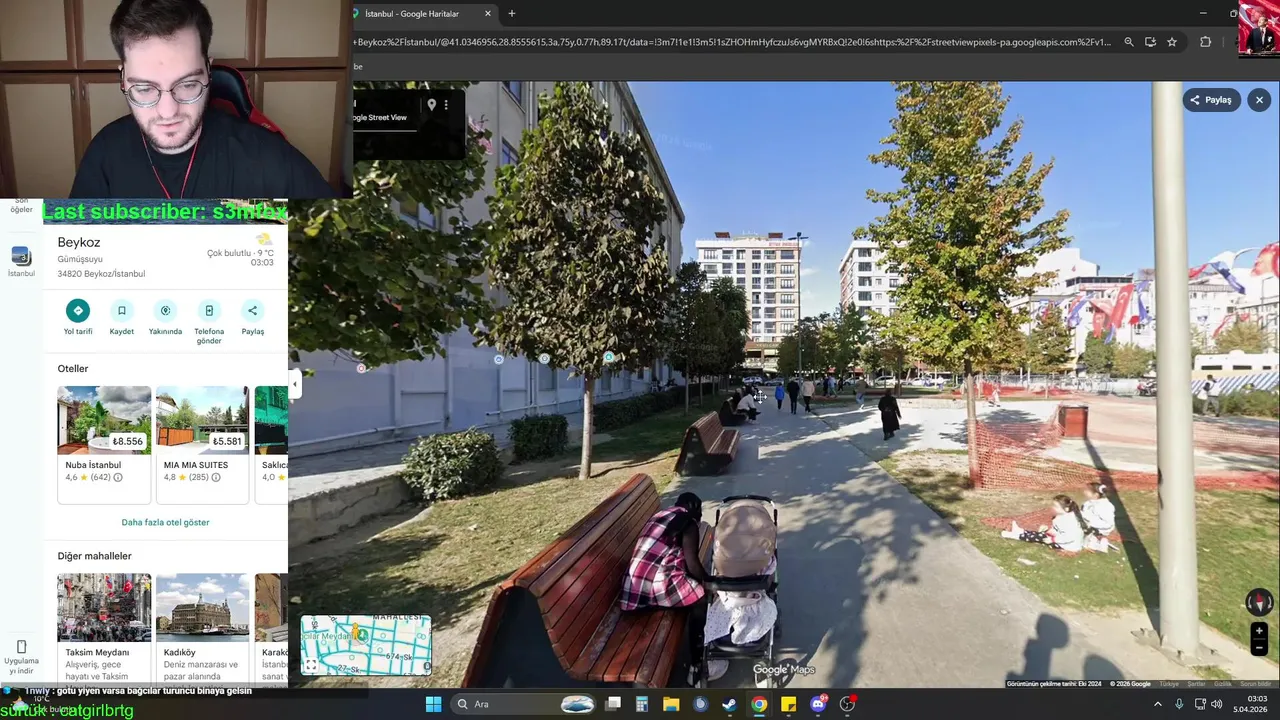Click the Yol tarifi directions icon

(x=78, y=310)
